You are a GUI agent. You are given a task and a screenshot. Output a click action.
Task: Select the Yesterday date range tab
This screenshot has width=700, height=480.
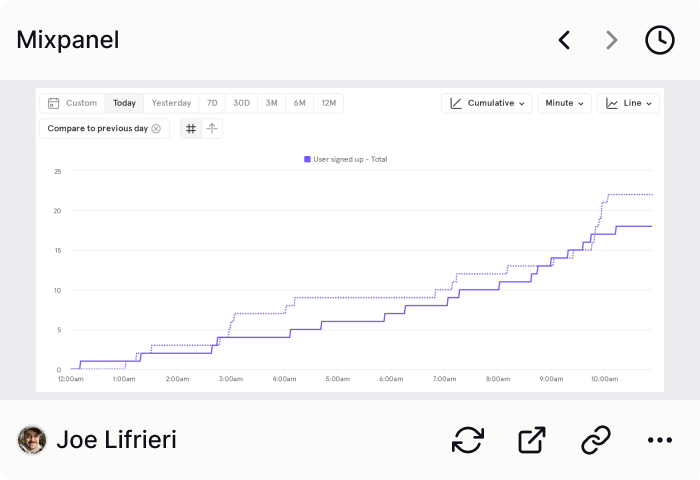tap(171, 103)
